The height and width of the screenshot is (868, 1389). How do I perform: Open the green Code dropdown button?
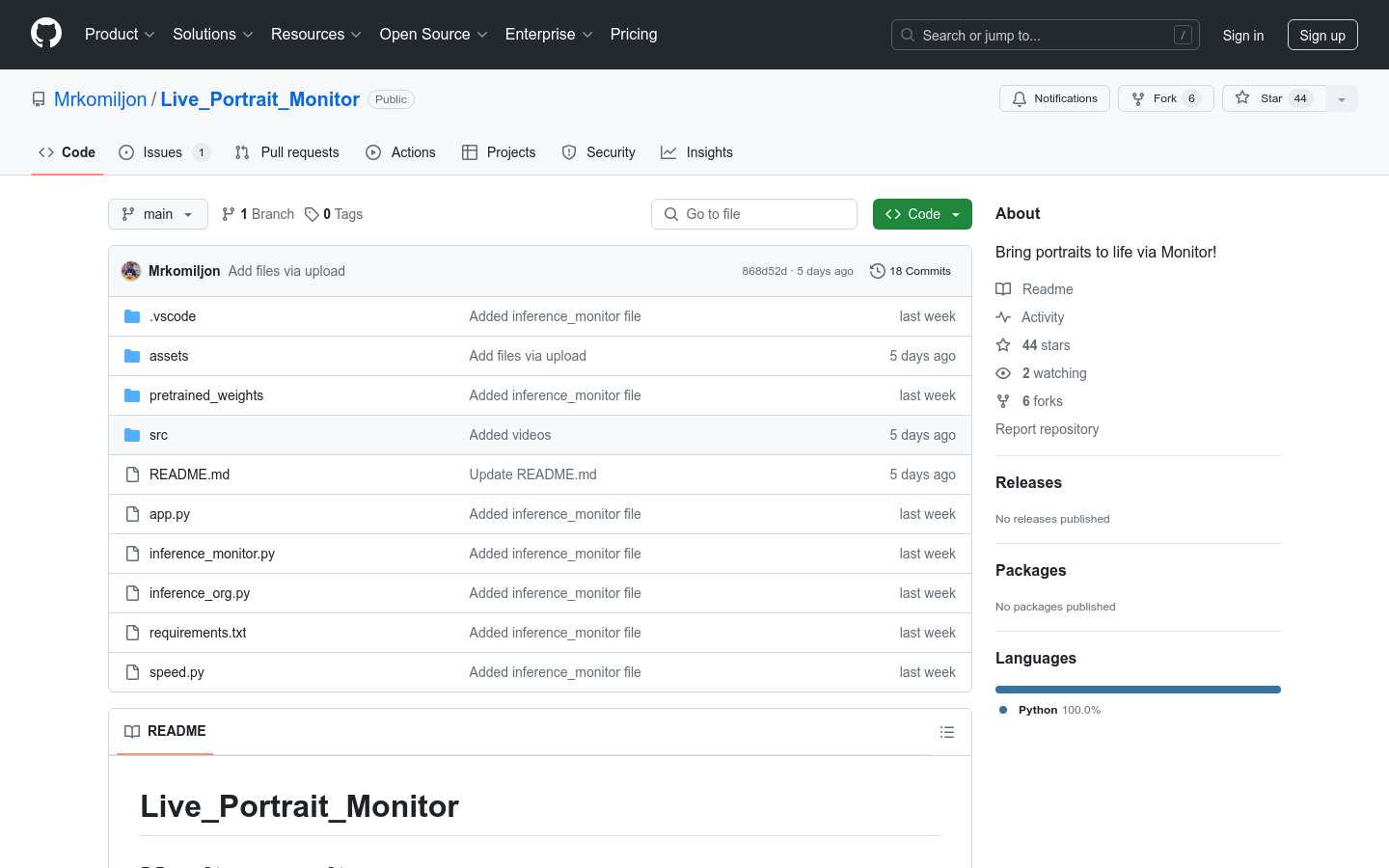click(922, 214)
